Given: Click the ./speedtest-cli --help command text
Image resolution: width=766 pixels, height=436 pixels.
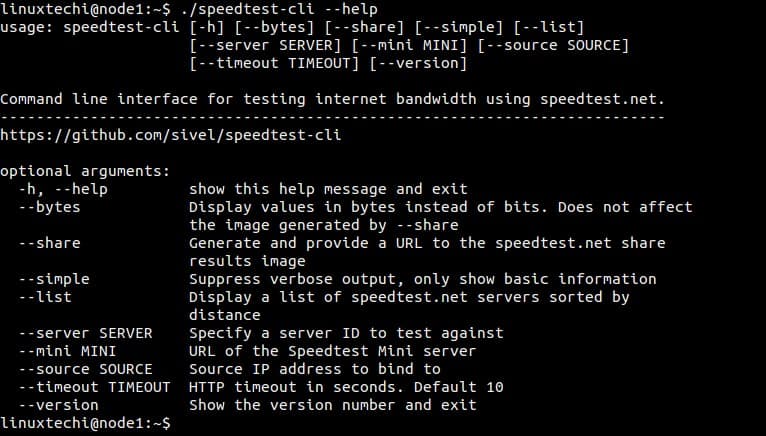Looking at the screenshot, I should click(x=278, y=9).
